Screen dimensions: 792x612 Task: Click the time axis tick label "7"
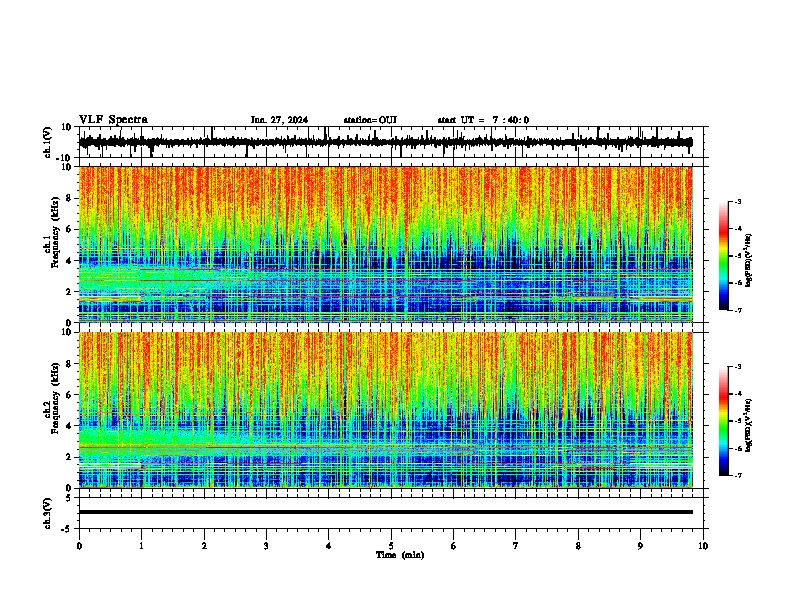pyautogui.click(x=516, y=546)
